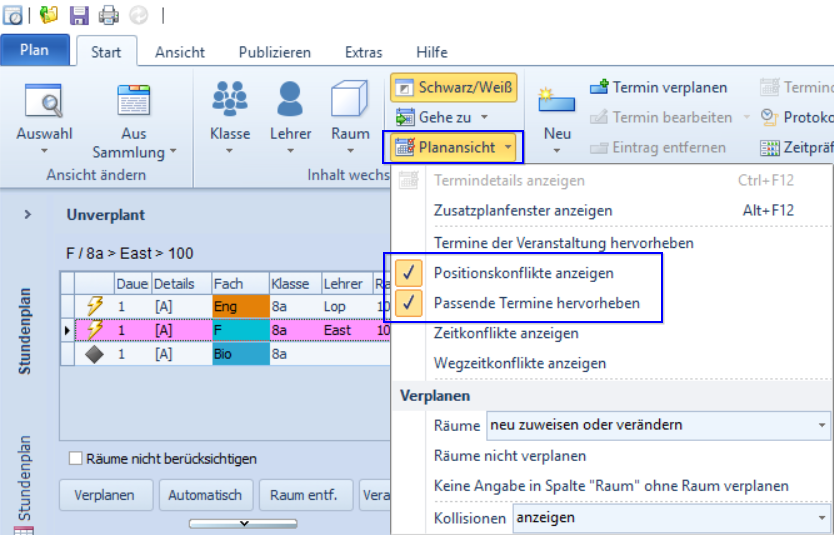Click the Zeitpräferenzen grid icon
Image resolution: width=834 pixels, height=535 pixels.
[x=770, y=148]
